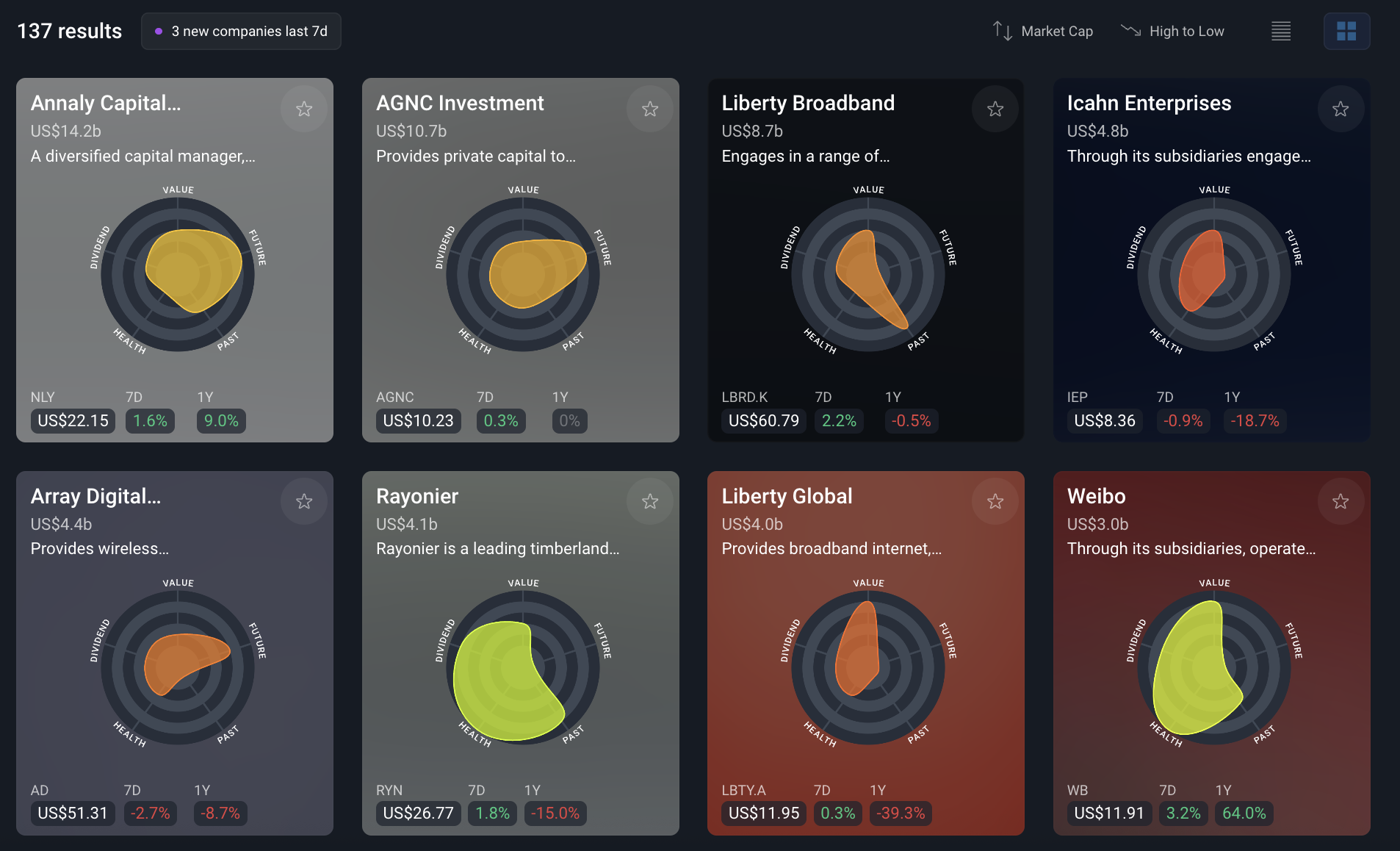Favorite Icahn Enterprises using the star
Screen dimensions: 1400x851
click(x=1341, y=109)
